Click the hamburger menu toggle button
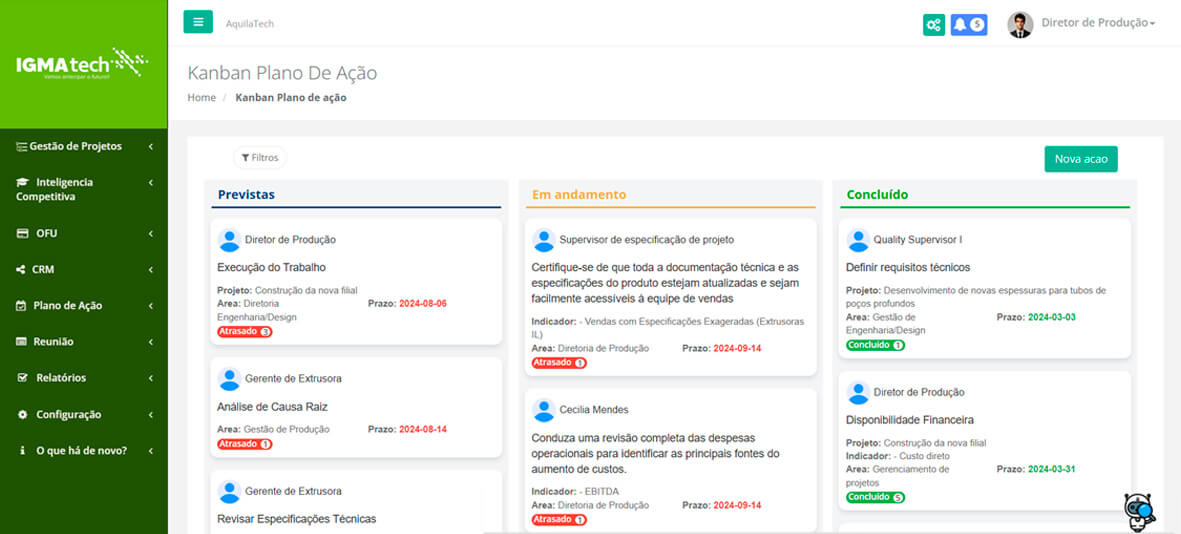The image size is (1181, 534). point(198,22)
